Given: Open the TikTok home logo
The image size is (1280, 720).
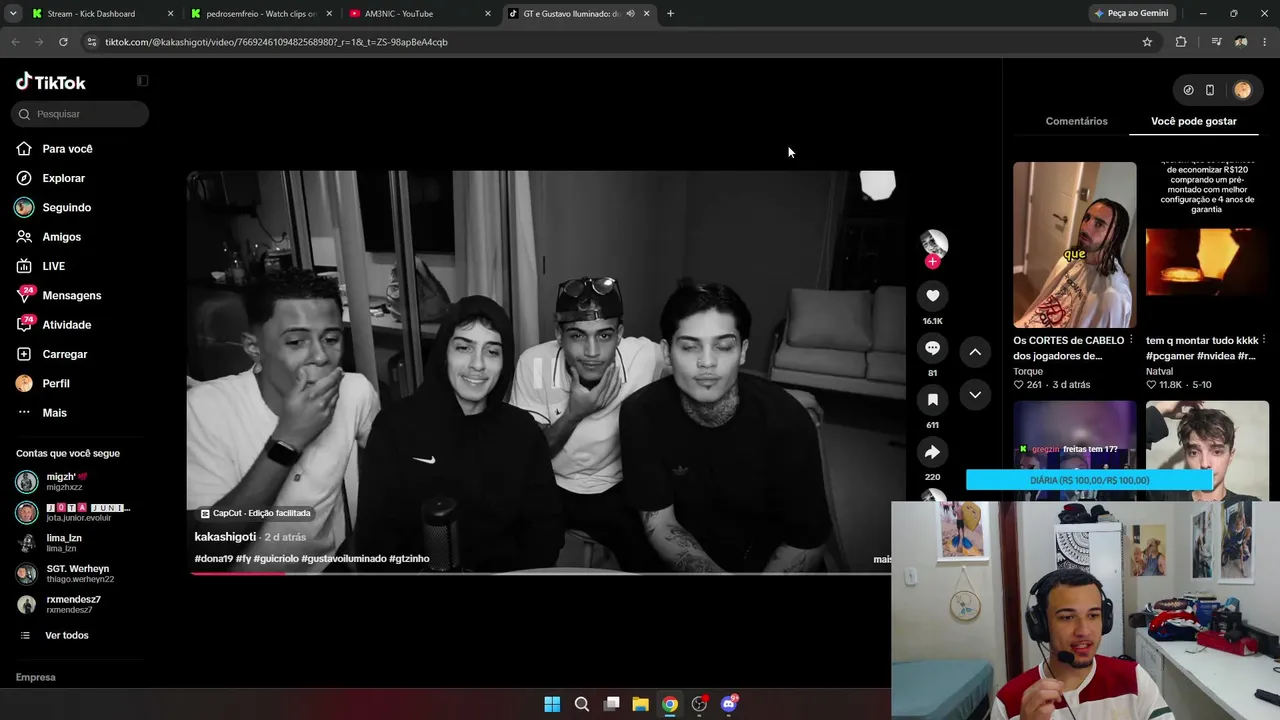Looking at the screenshot, I should coord(51,82).
